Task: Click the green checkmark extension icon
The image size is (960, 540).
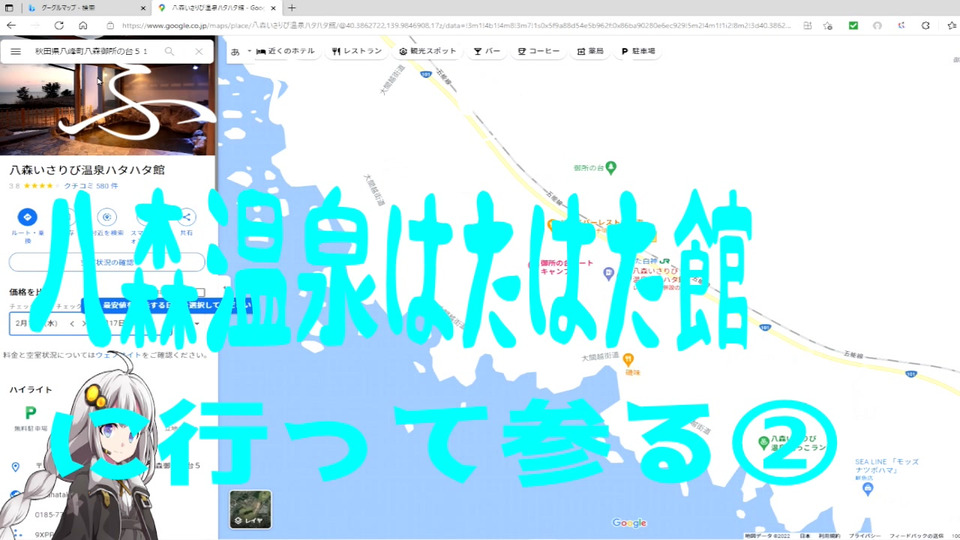Action: coord(853,26)
